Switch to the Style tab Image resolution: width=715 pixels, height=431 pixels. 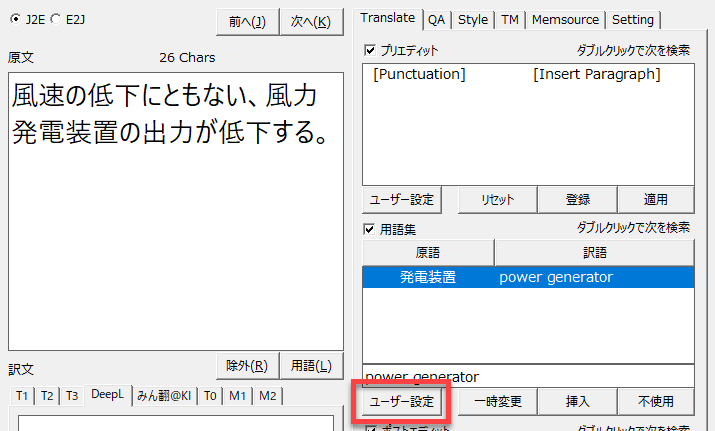473,19
